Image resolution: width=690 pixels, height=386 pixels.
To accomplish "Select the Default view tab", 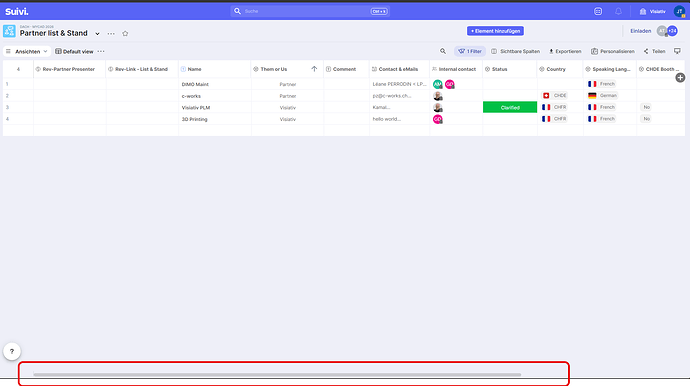I will [x=74, y=51].
